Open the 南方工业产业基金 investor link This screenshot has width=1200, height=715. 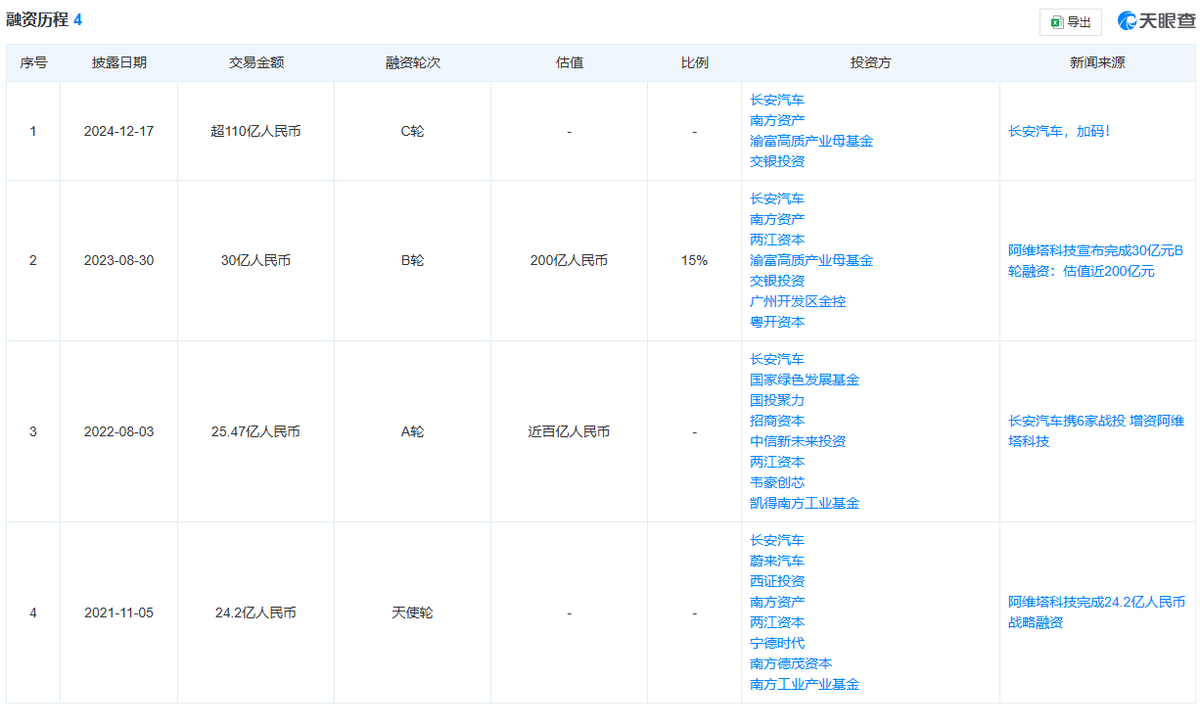click(805, 684)
